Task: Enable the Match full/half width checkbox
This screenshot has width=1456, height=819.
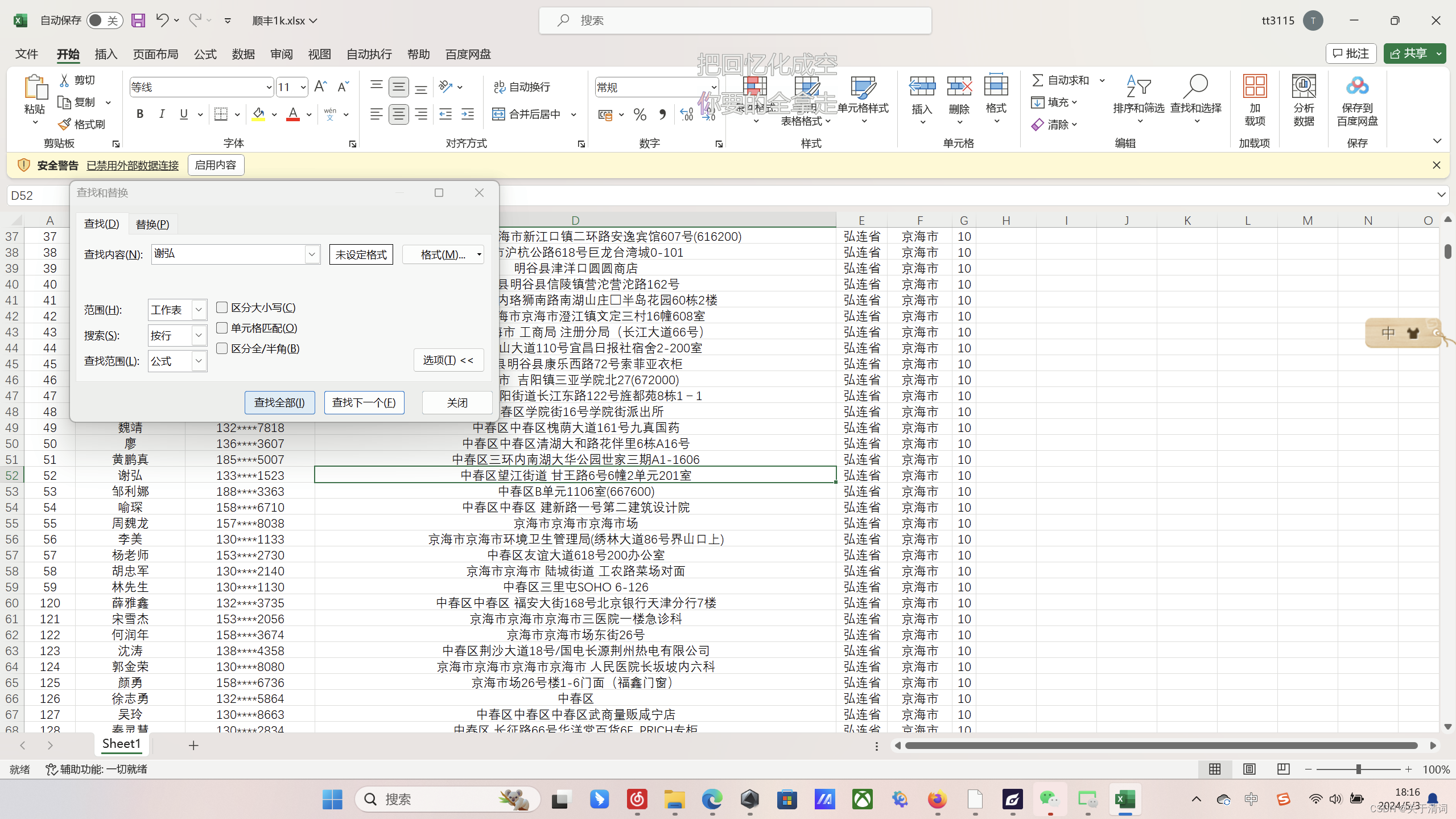Action: pos(222,348)
